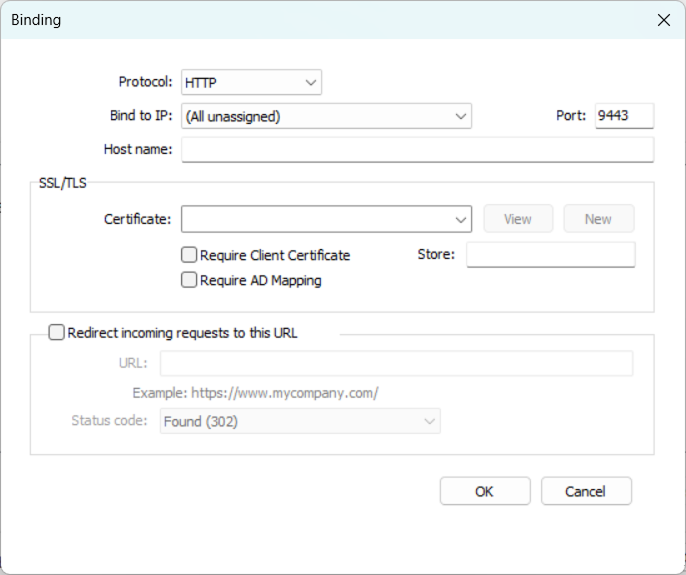Click the Binding title bar text
Image resolution: width=686 pixels, height=575 pixels.
tap(36, 20)
